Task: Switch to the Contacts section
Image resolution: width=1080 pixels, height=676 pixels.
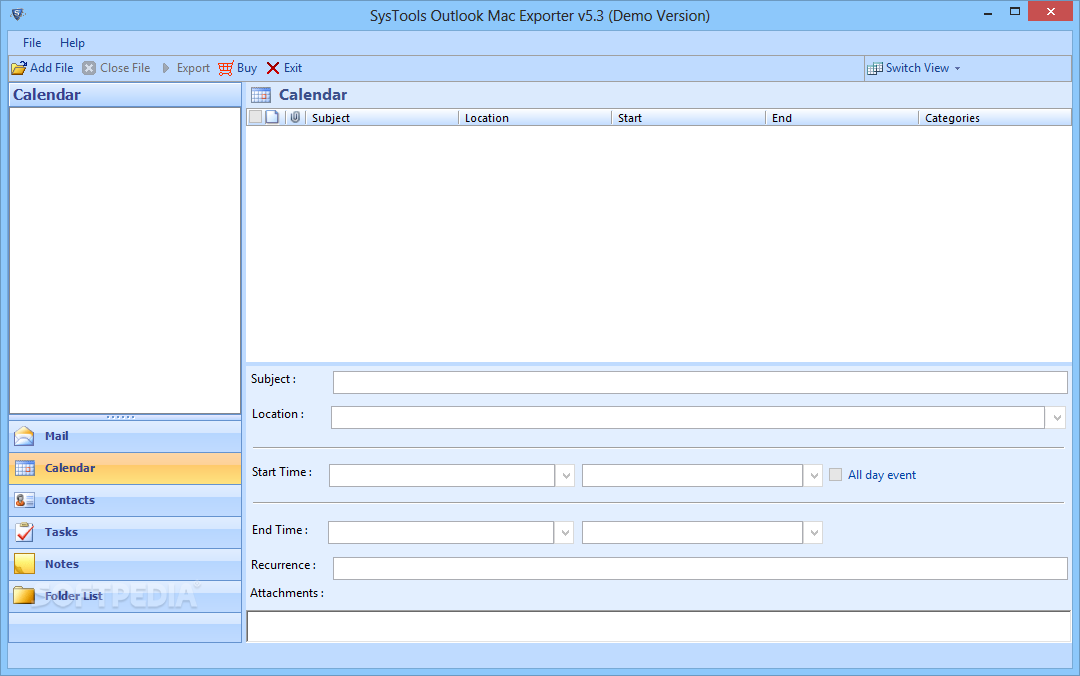Action: click(x=125, y=500)
